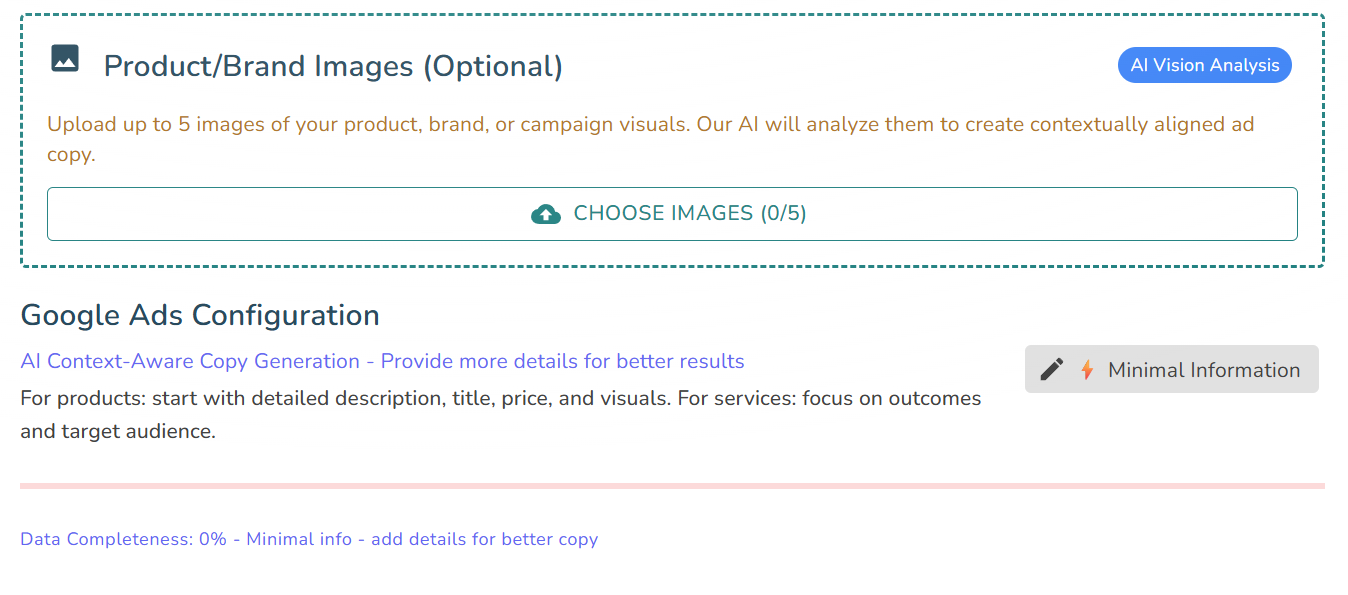
Task: Click the Data Completeness 0% status text
Action: (308, 539)
